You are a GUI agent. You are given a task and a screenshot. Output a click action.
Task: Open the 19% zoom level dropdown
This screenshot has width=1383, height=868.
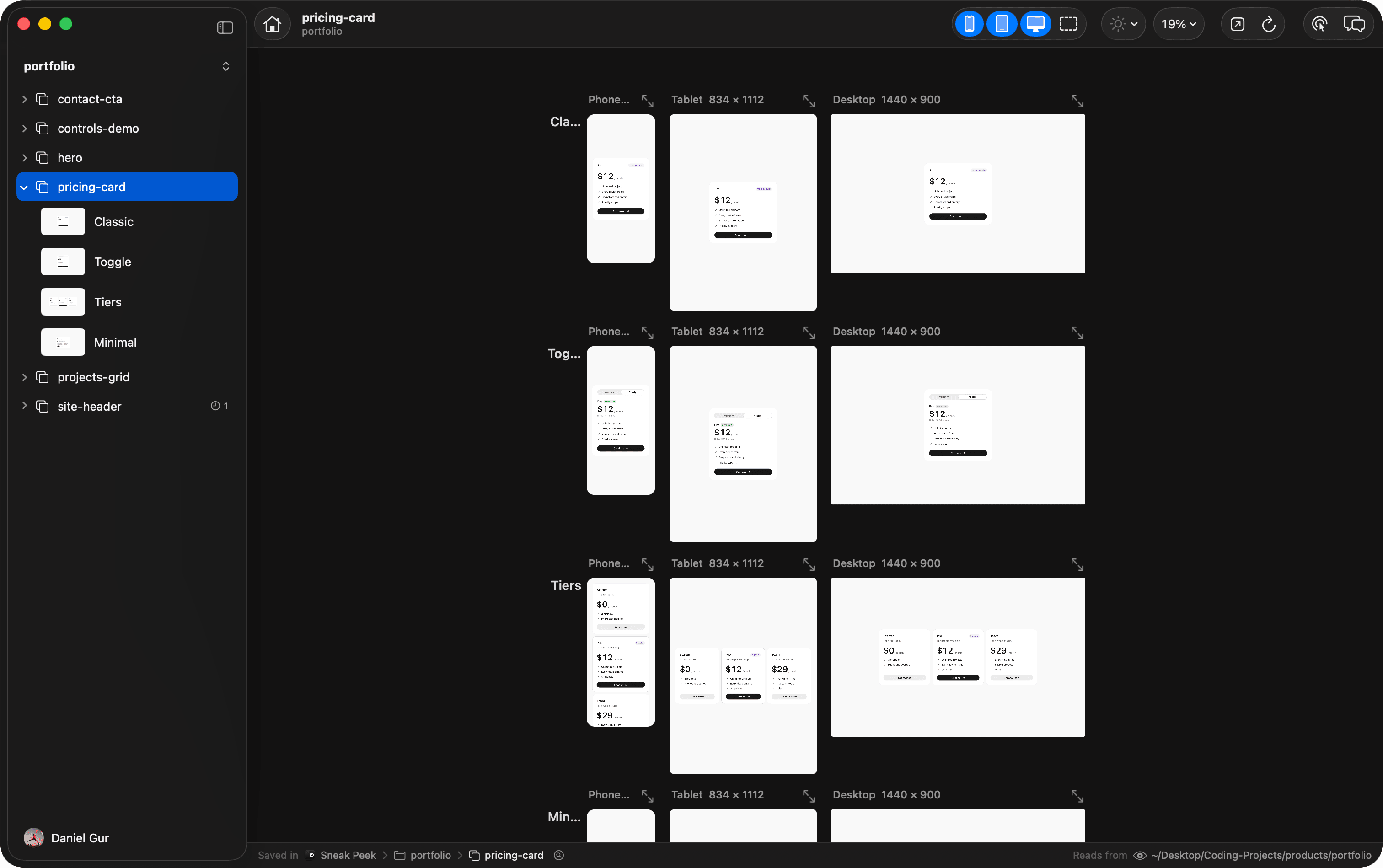click(x=1179, y=24)
